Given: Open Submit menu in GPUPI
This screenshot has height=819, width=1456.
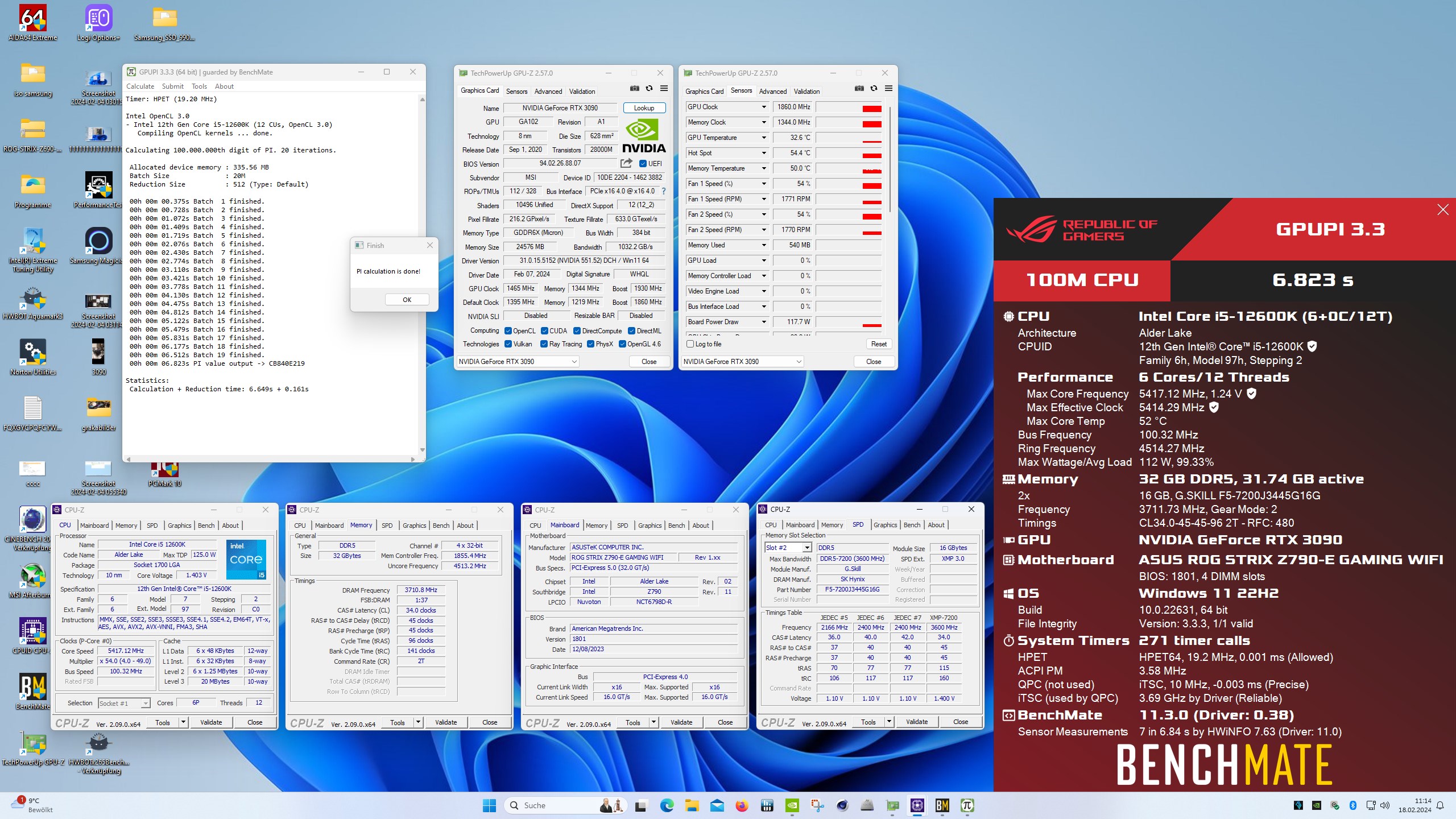Looking at the screenshot, I should coord(172,86).
